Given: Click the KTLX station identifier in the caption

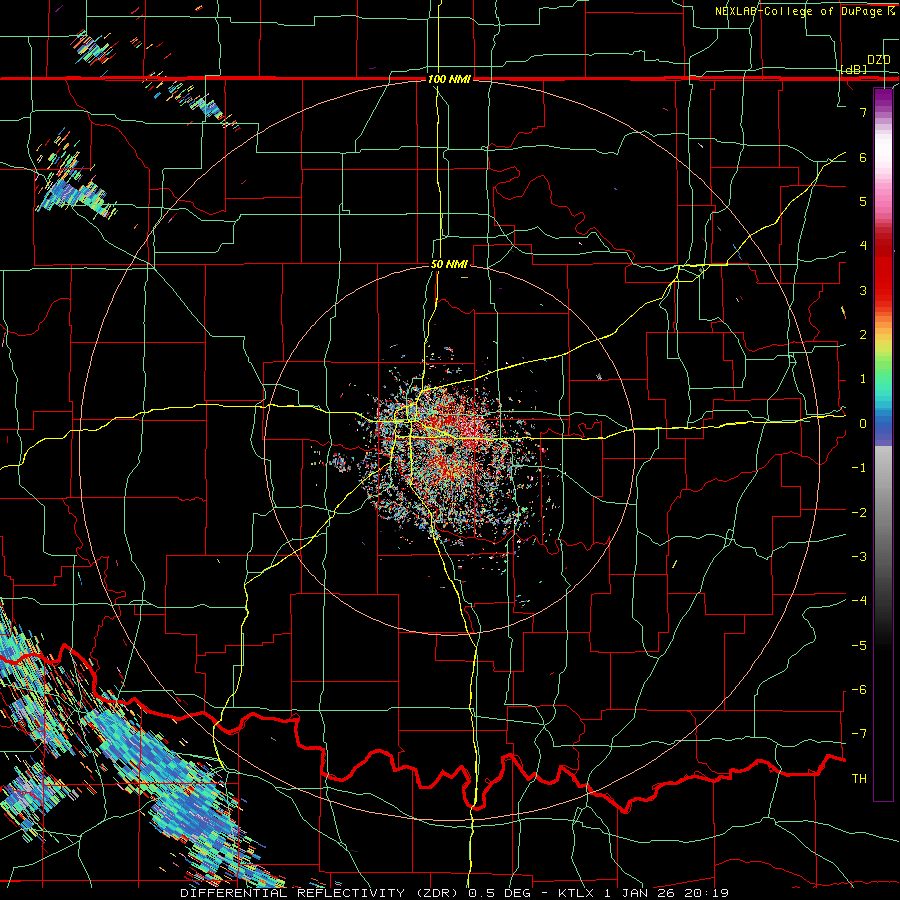Looking at the screenshot, I should click(x=578, y=893).
